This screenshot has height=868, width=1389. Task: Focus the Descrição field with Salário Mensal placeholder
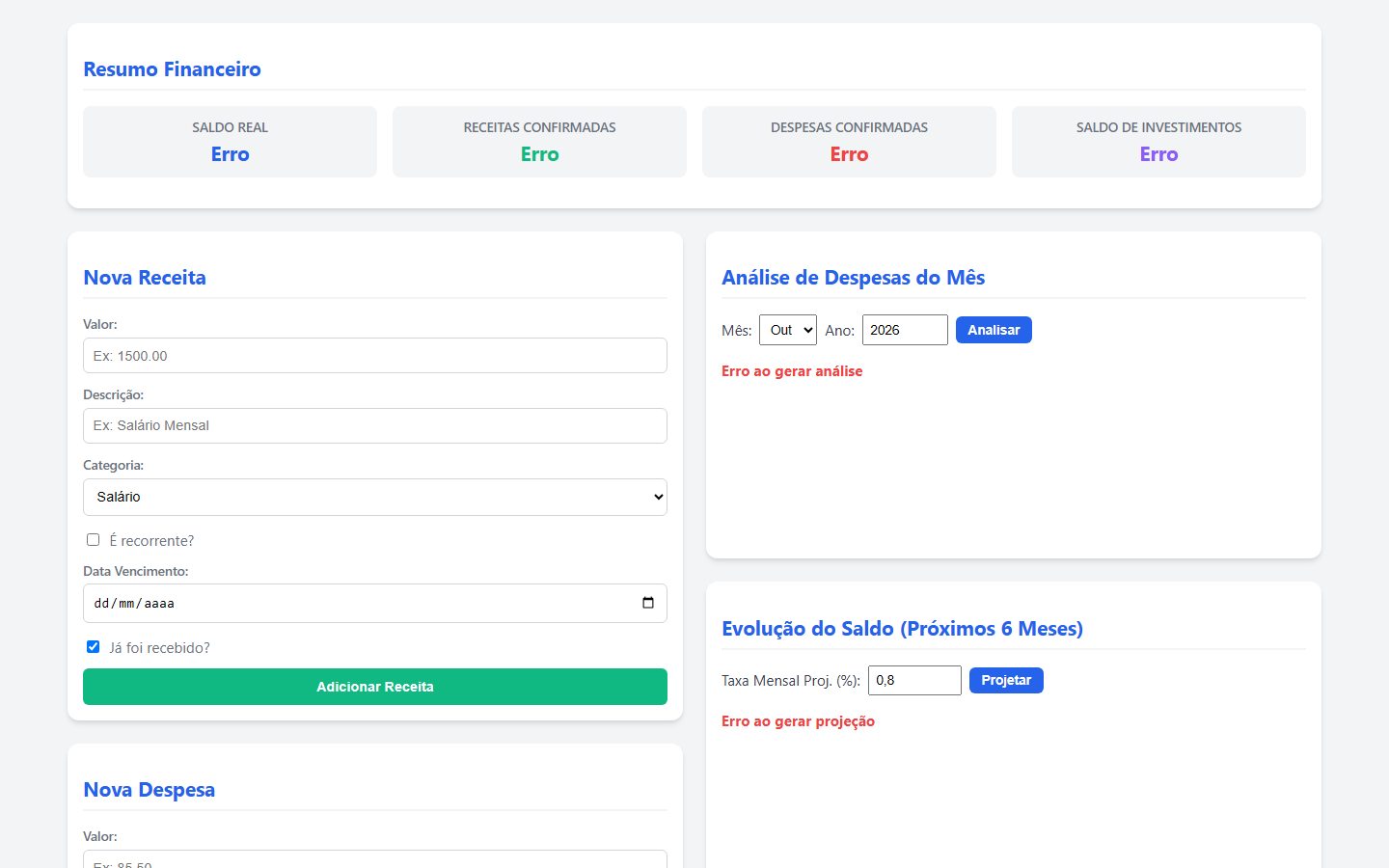(x=375, y=425)
